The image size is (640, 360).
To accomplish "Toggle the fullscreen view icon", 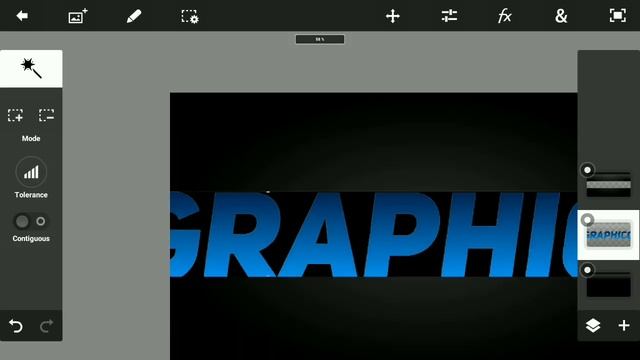I will tap(618, 16).
